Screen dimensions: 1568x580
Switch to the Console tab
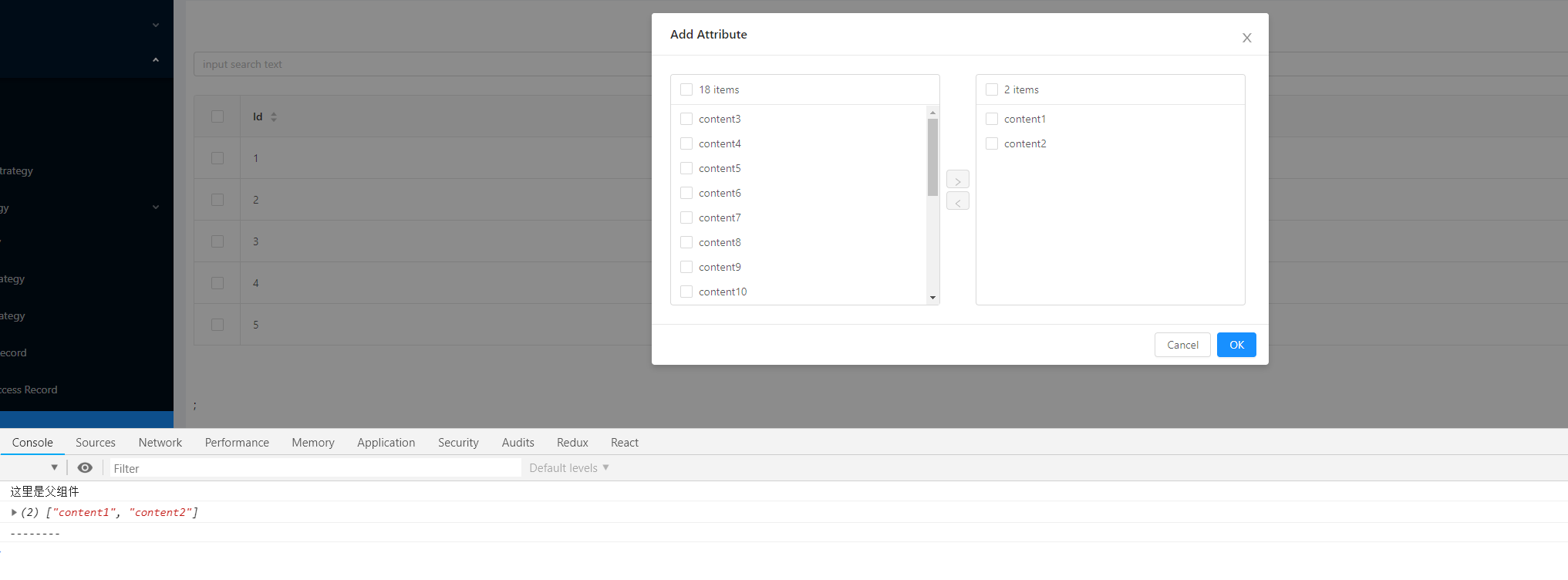tap(32, 442)
